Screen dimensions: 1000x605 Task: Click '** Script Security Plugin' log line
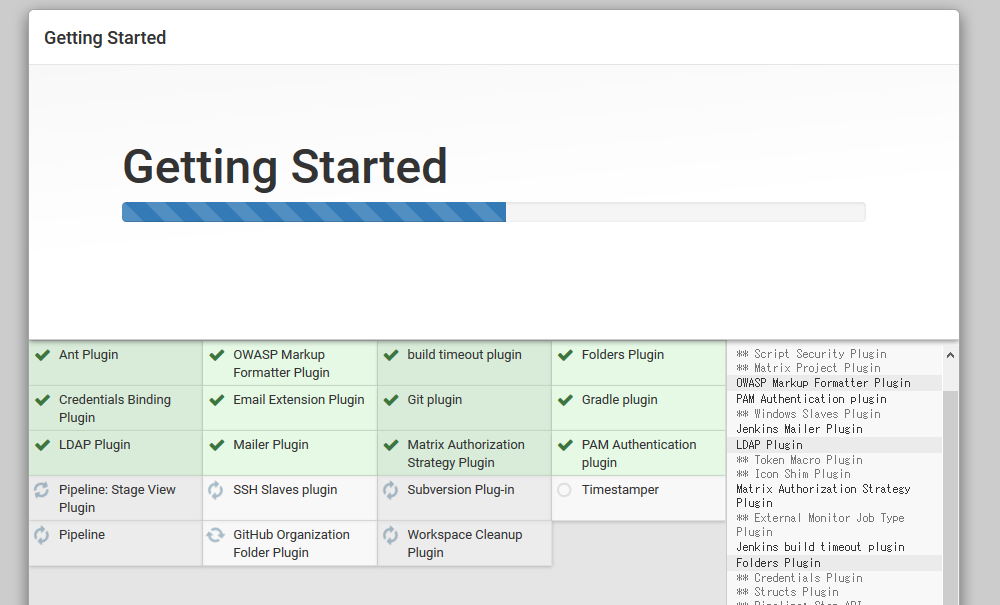coord(811,354)
